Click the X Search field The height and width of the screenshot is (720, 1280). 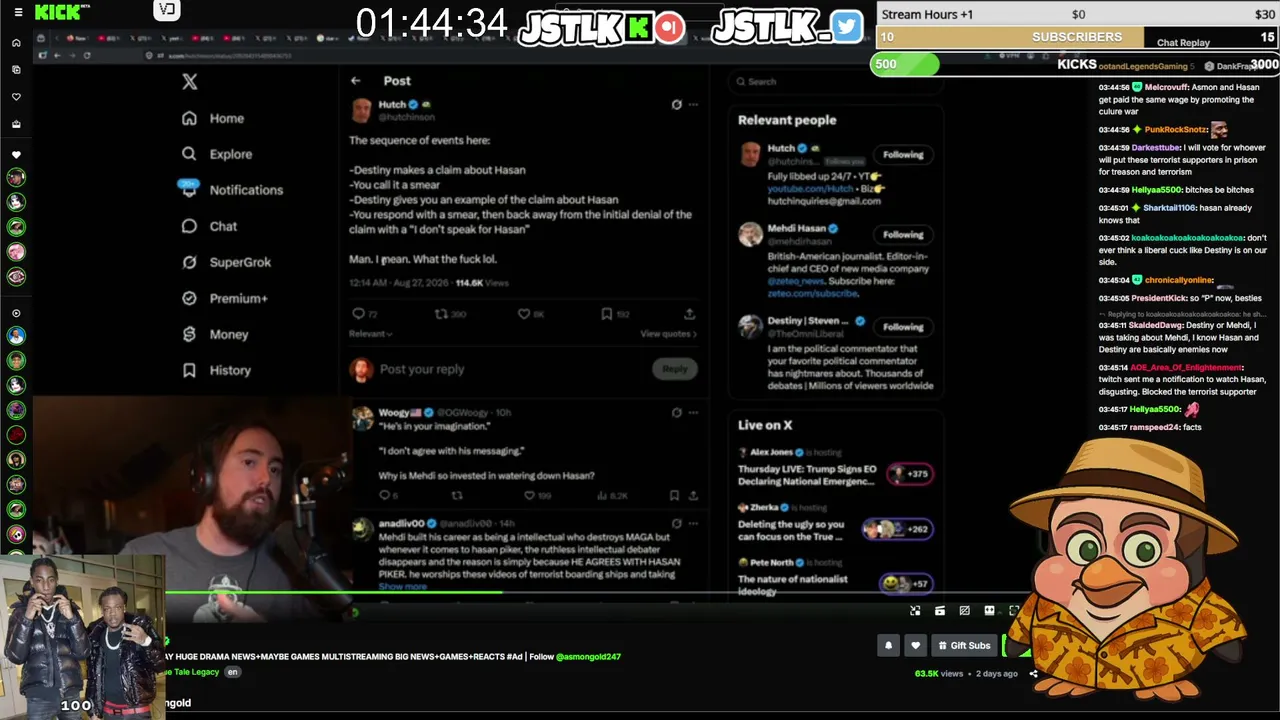click(835, 82)
